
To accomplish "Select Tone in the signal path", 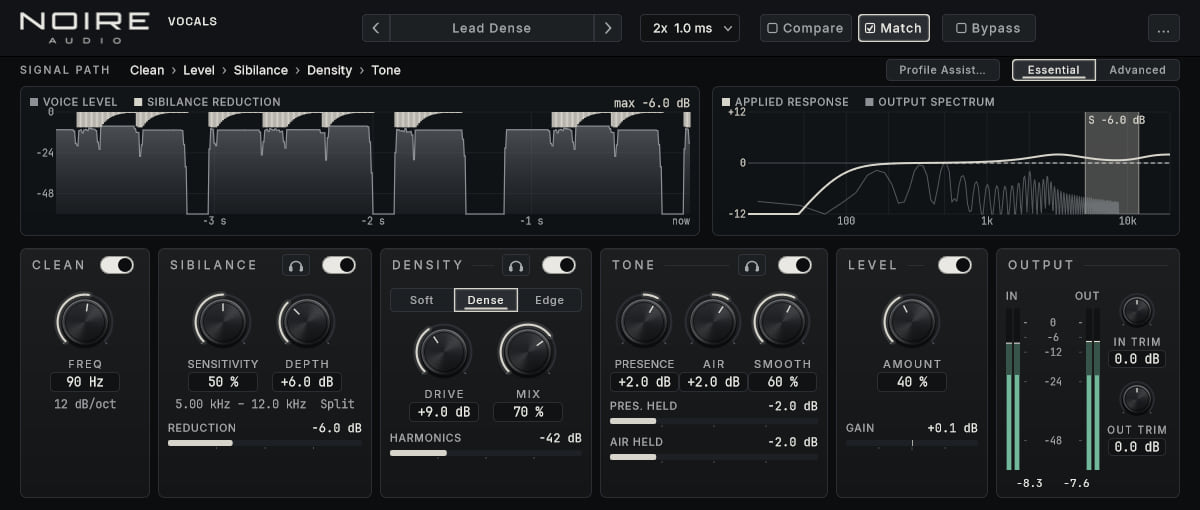I will click(x=386, y=70).
